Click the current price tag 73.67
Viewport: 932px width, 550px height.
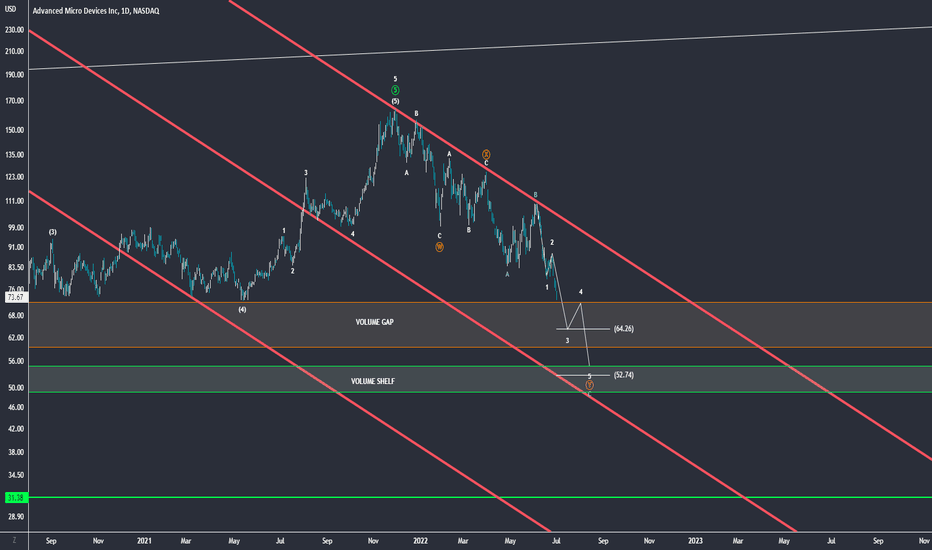[15, 297]
